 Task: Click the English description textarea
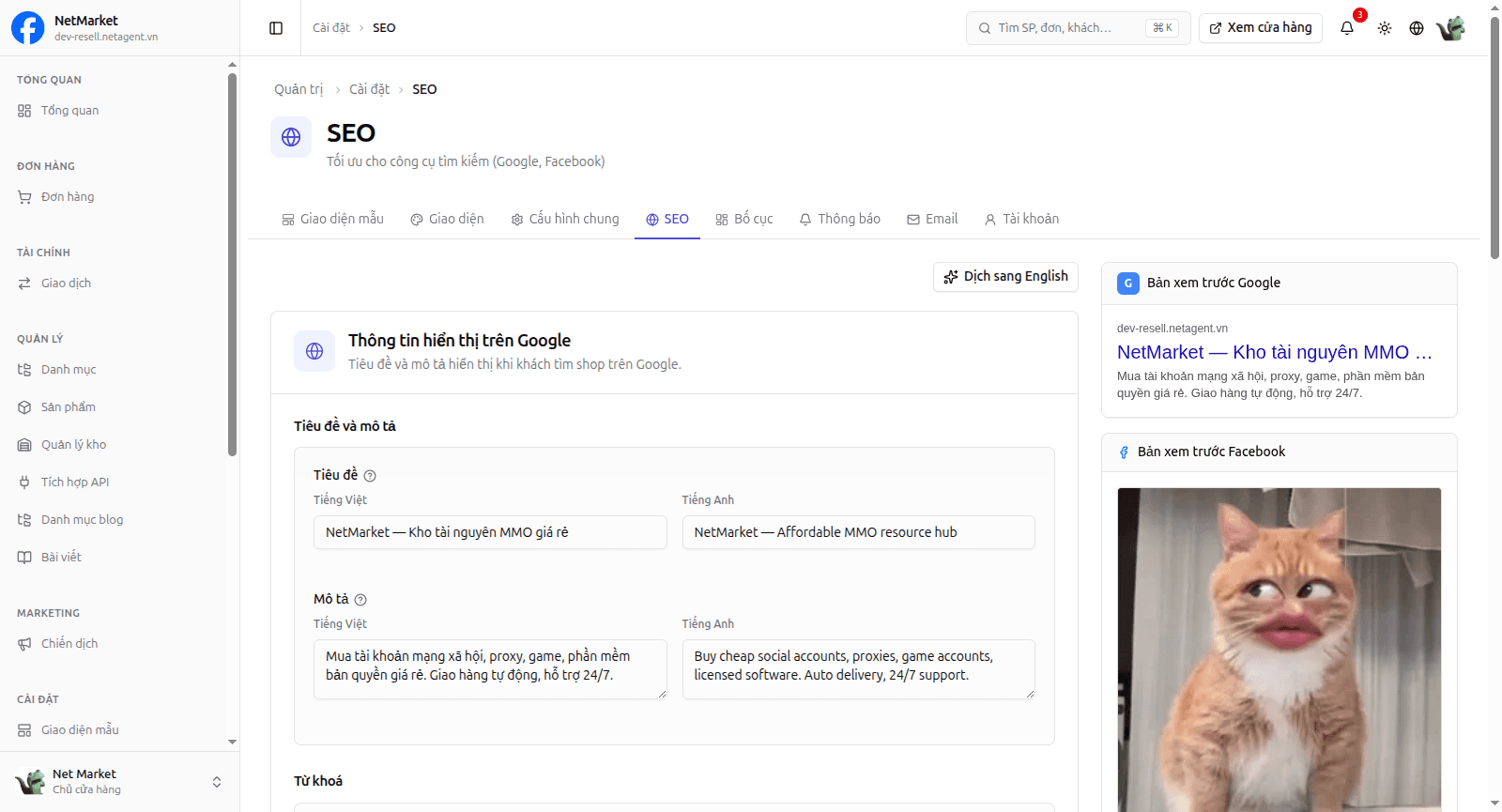858,669
